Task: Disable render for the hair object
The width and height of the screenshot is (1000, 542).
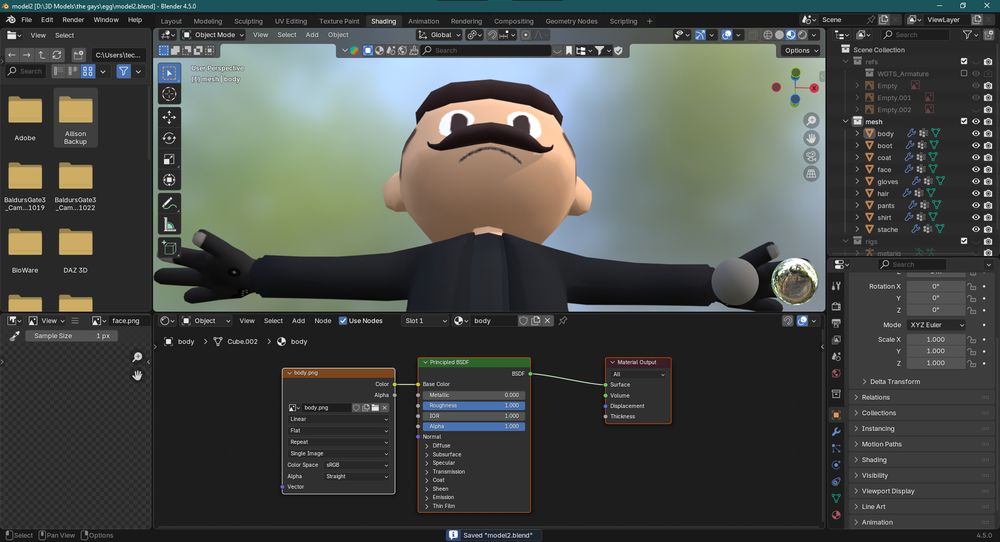Action: (x=987, y=193)
